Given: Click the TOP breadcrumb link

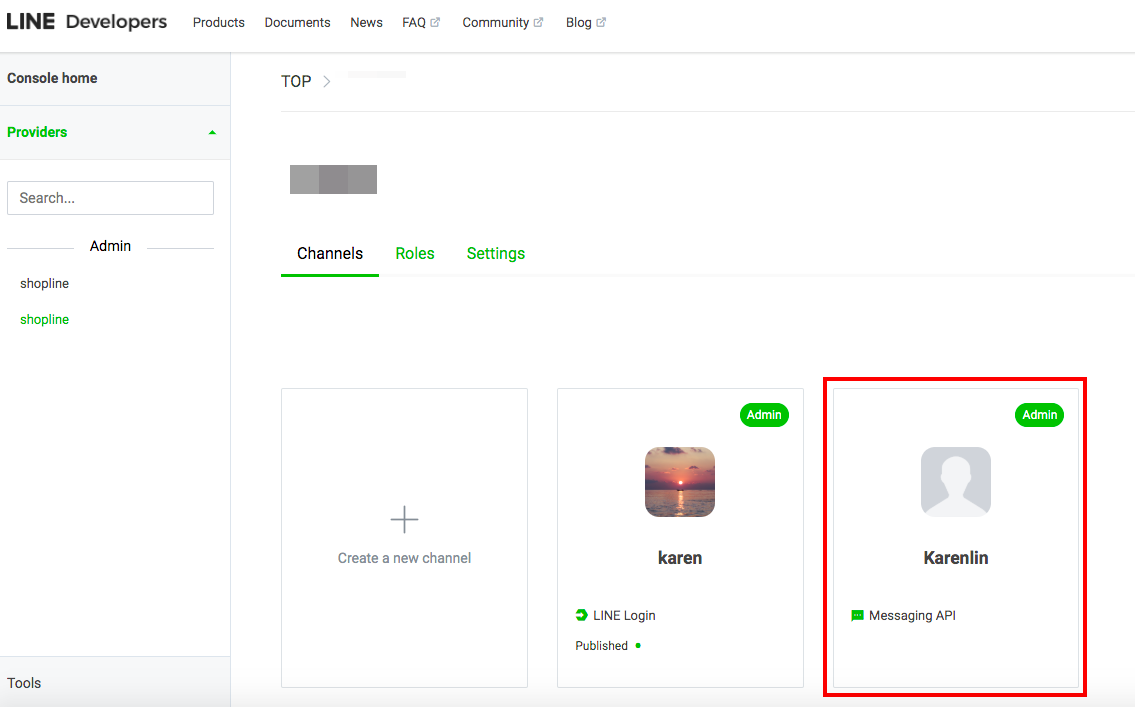Looking at the screenshot, I should click(296, 82).
